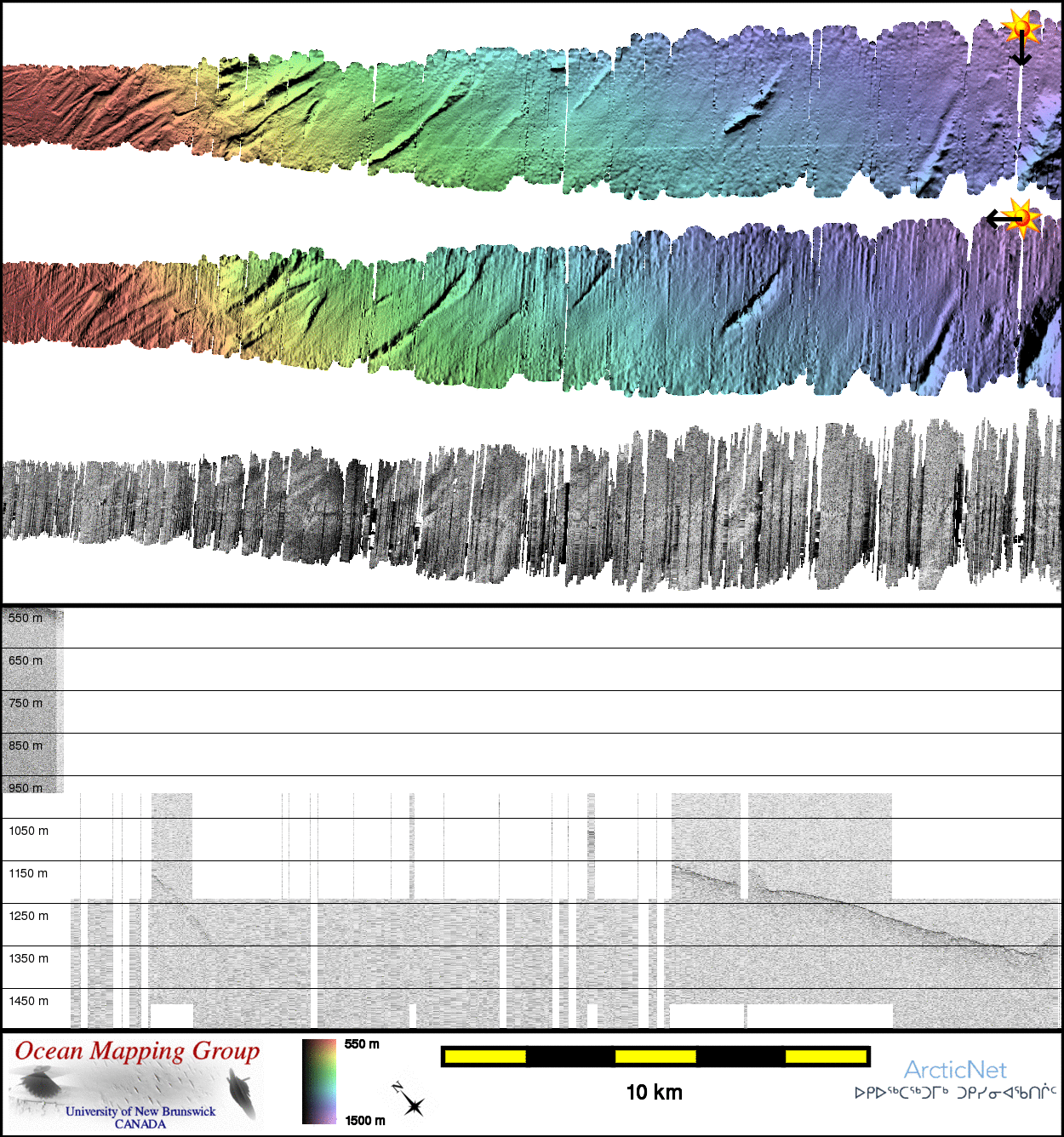Click the rainbow depth color scale bar
Viewport: 1064px width, 1137px height.
[319, 1082]
